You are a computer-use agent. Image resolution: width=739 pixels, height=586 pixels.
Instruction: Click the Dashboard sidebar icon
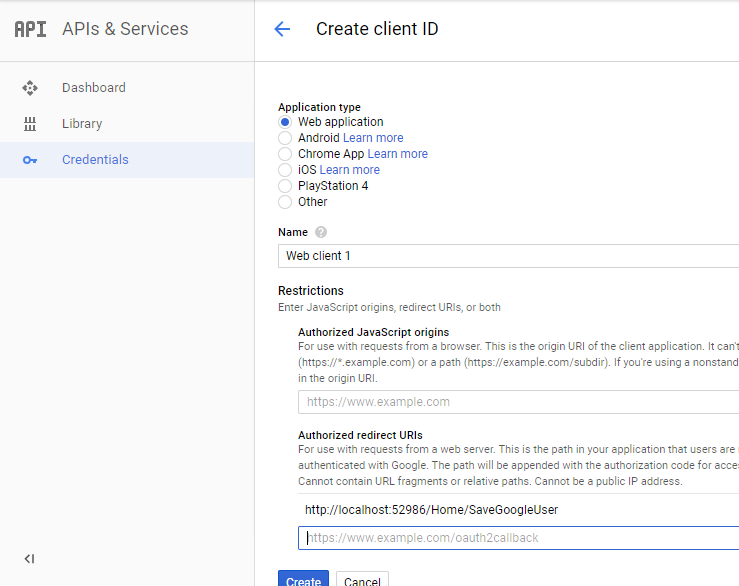coord(30,88)
